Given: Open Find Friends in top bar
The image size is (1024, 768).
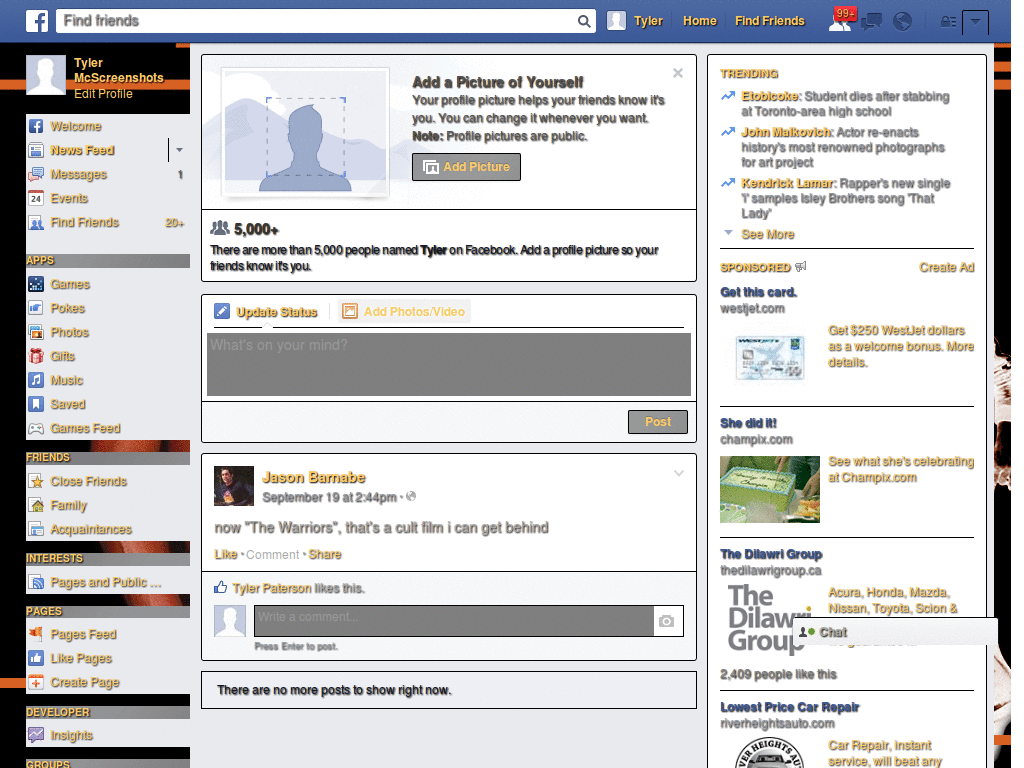Looking at the screenshot, I should (769, 21).
